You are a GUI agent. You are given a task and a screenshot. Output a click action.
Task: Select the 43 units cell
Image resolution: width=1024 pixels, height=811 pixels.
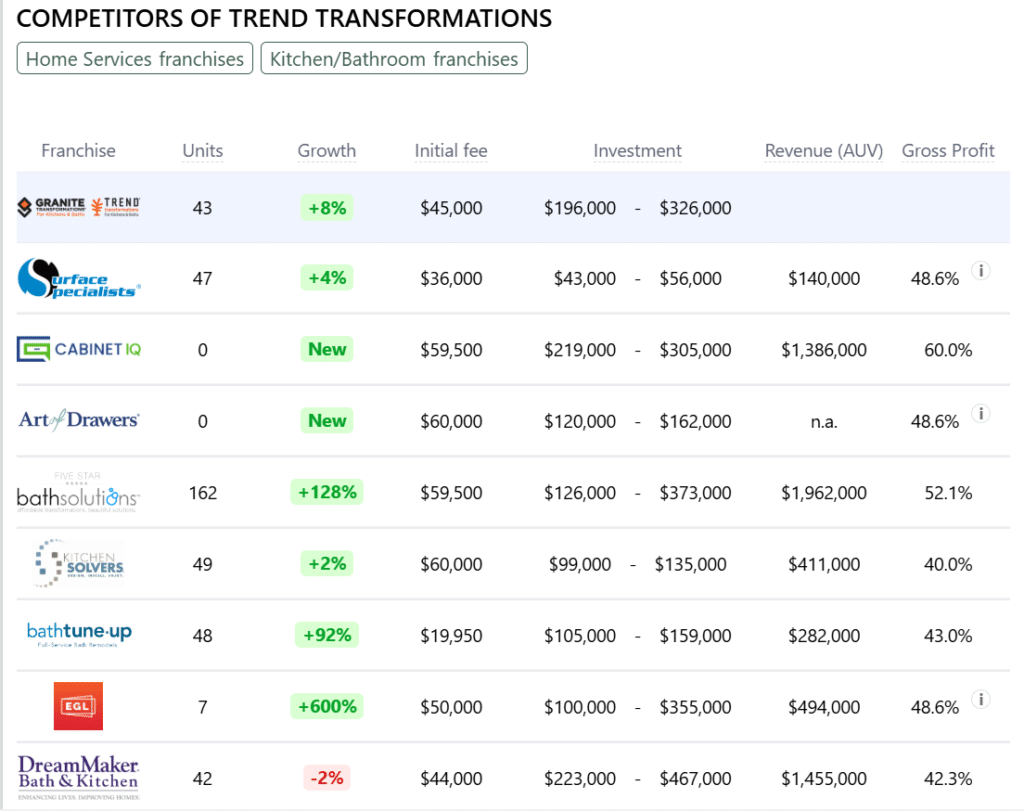pyautogui.click(x=202, y=208)
